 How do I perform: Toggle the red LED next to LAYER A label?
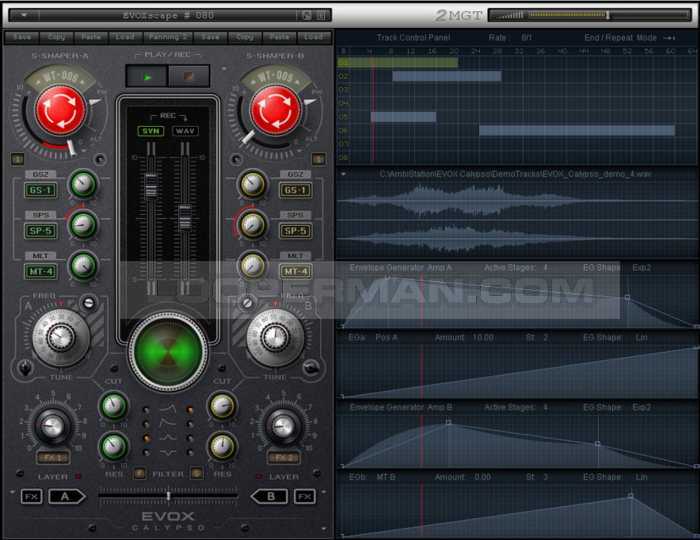pos(78,477)
